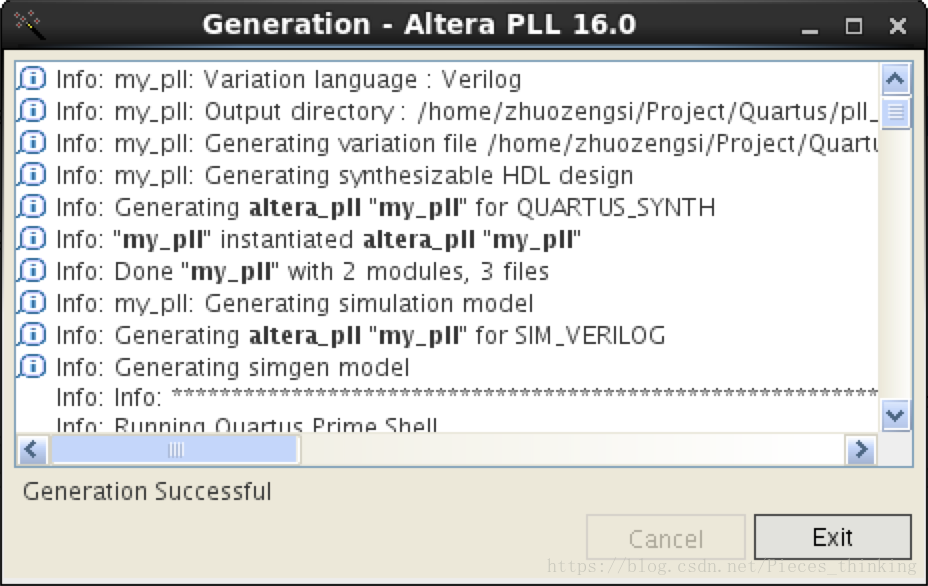Image resolution: width=928 pixels, height=586 pixels.
Task: Select the 'Variation language : Verilog' log line
Action: (x=289, y=79)
